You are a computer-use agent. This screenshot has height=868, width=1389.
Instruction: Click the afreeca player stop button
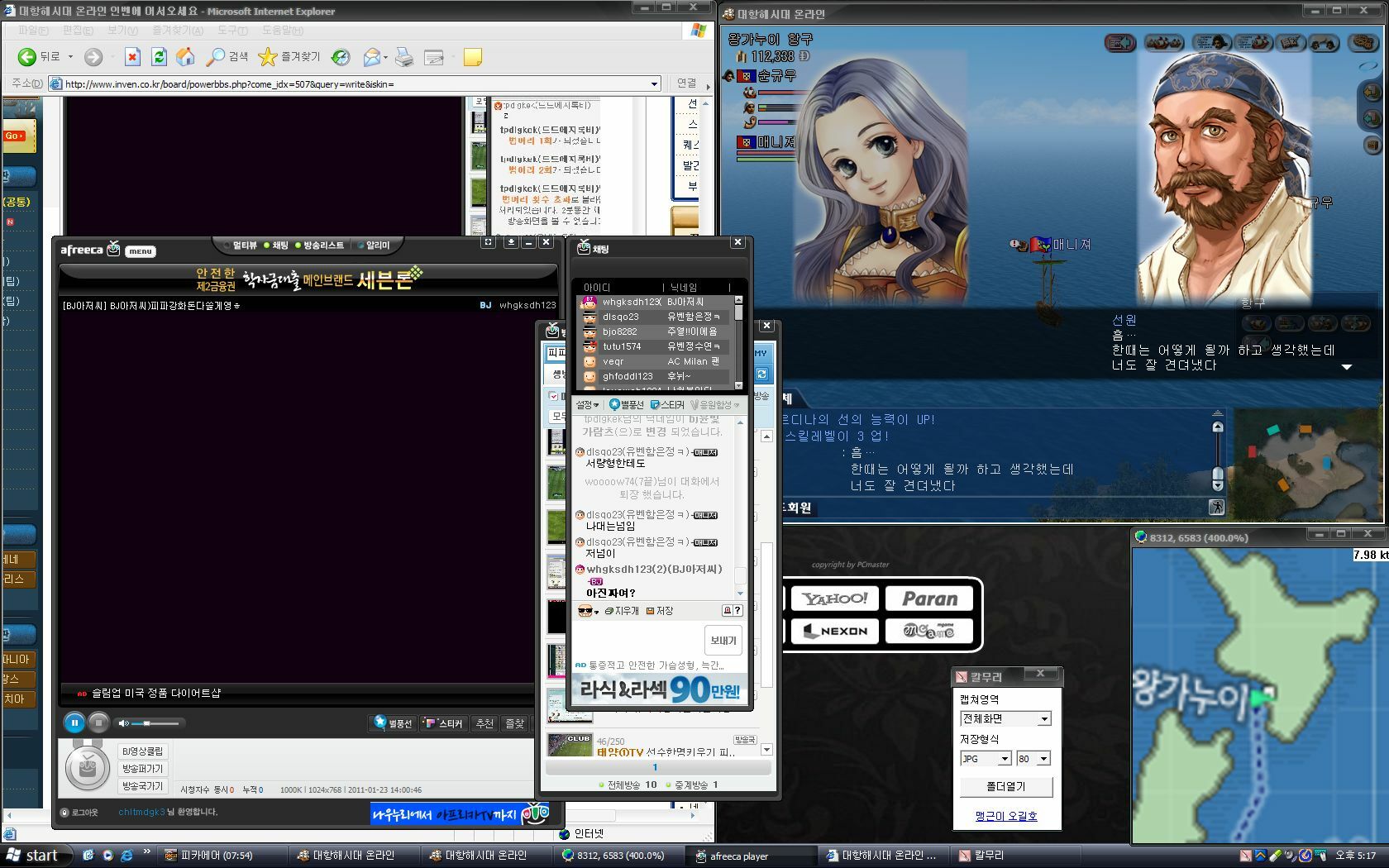(x=98, y=723)
